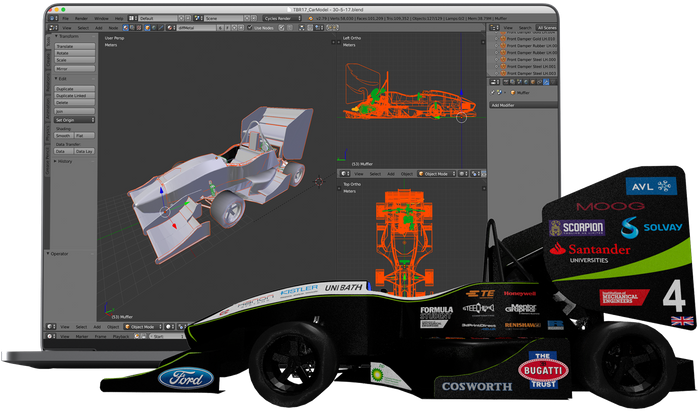Switch to Object properties tab icon

tap(533, 82)
